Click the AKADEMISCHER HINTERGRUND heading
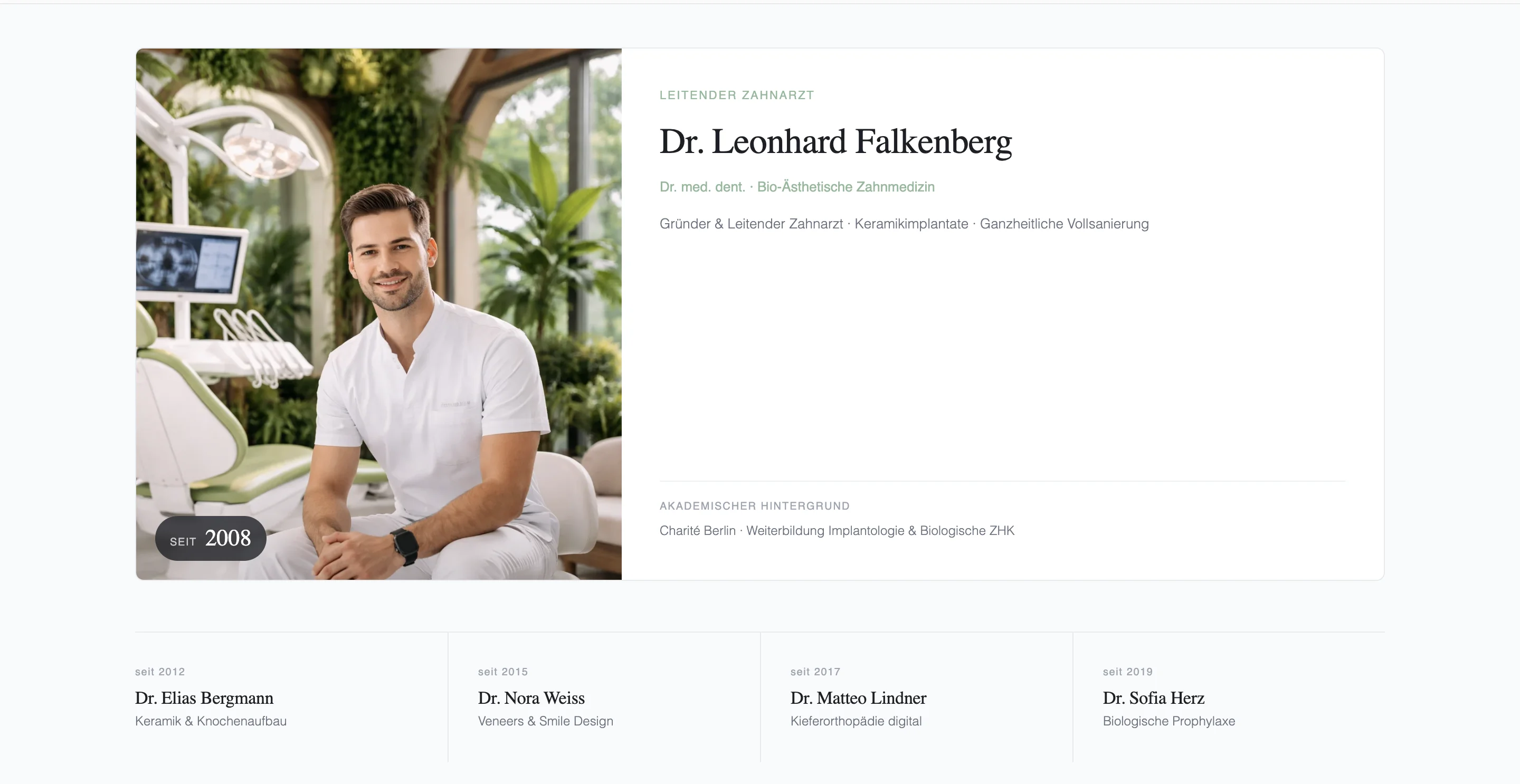The width and height of the screenshot is (1520, 784). pos(754,505)
